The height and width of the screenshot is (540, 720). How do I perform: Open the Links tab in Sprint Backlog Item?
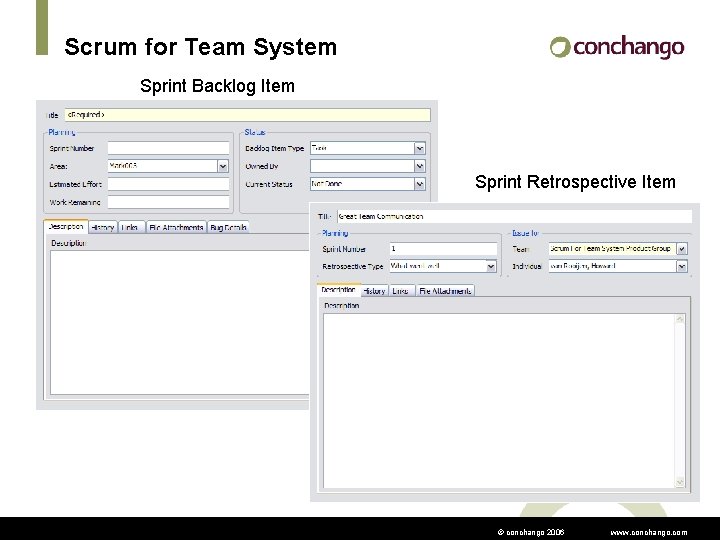pos(131,227)
